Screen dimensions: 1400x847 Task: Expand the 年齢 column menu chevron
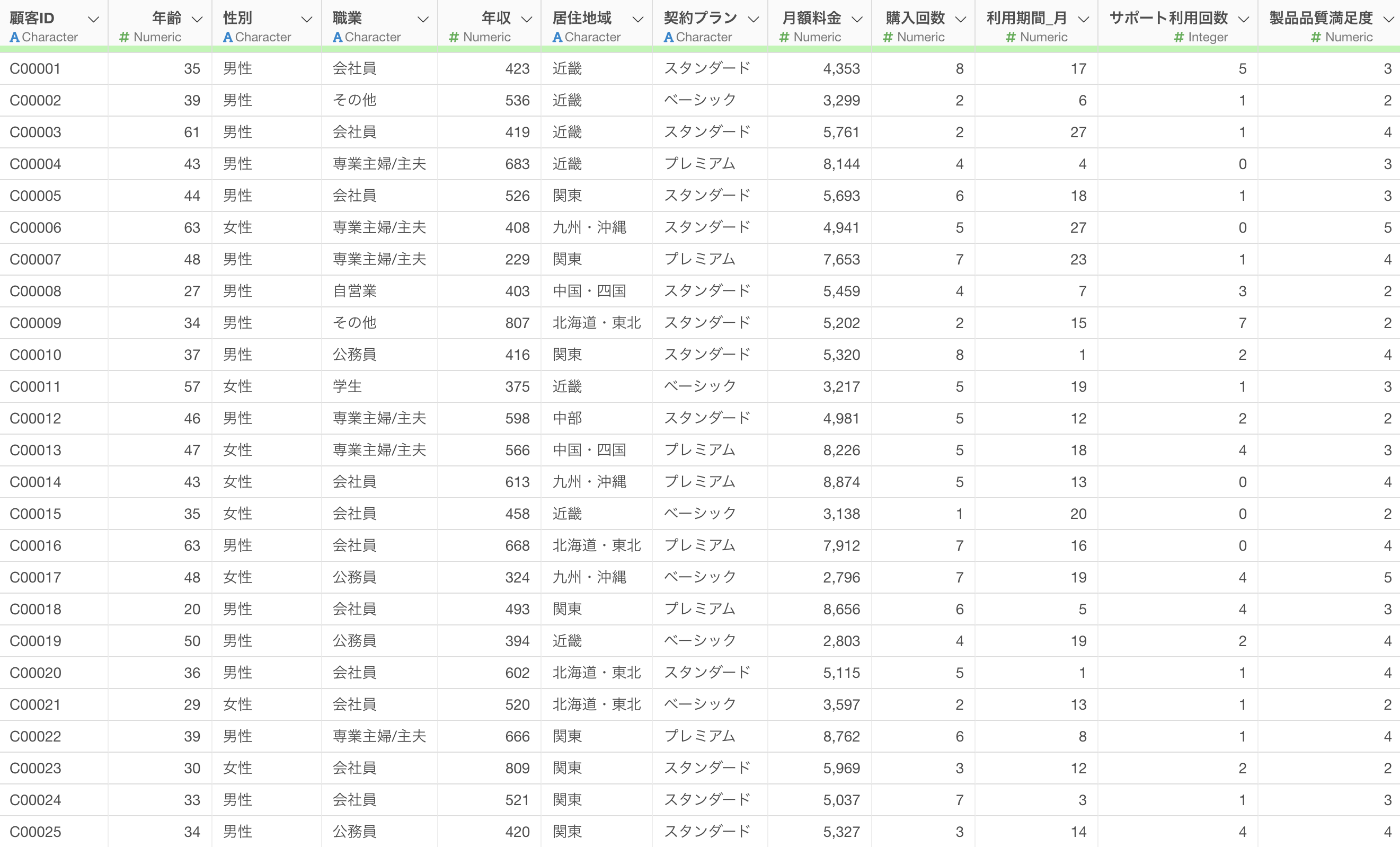[197, 19]
